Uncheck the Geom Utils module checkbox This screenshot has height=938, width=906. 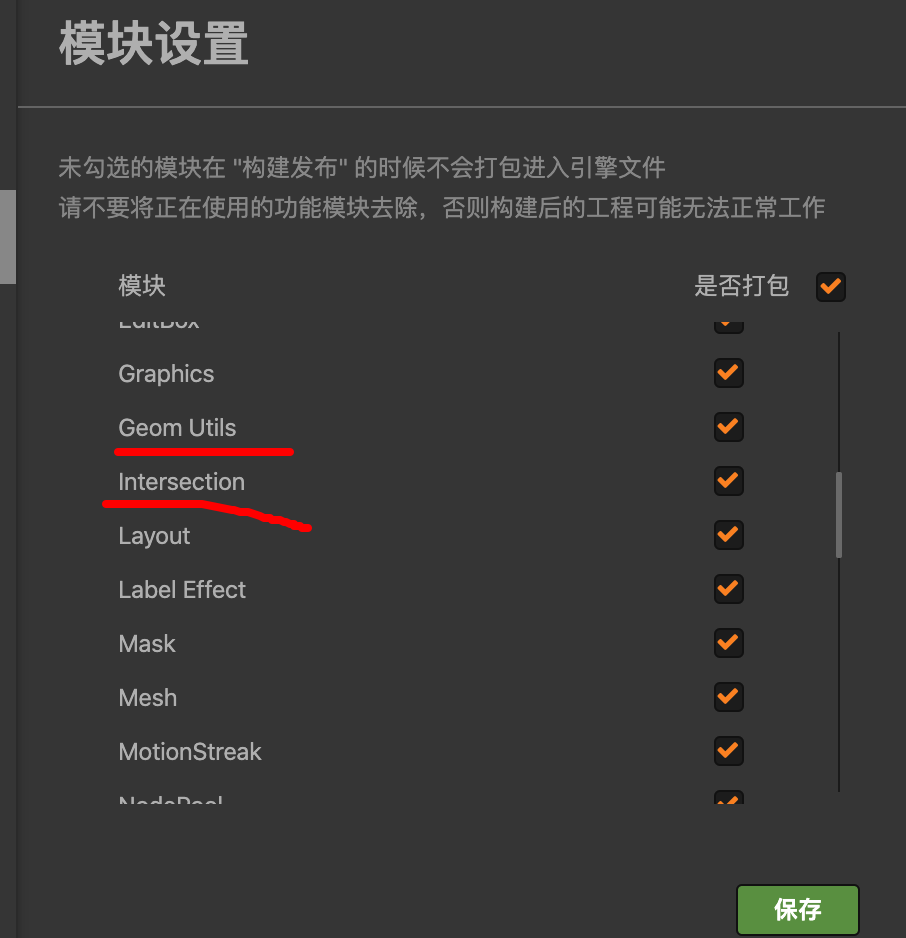tap(728, 427)
